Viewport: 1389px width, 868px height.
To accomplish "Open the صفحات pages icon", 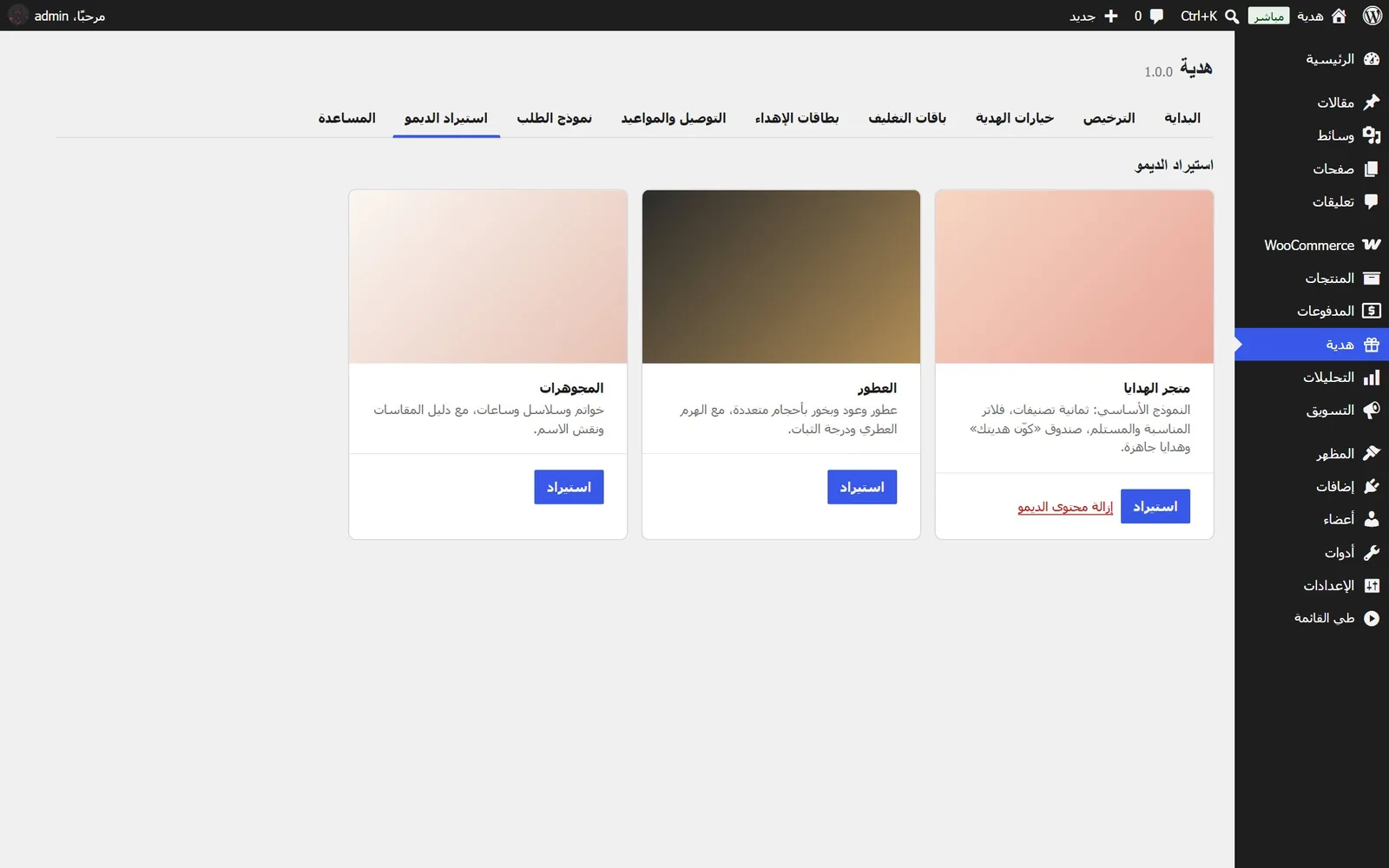I will (1372, 168).
